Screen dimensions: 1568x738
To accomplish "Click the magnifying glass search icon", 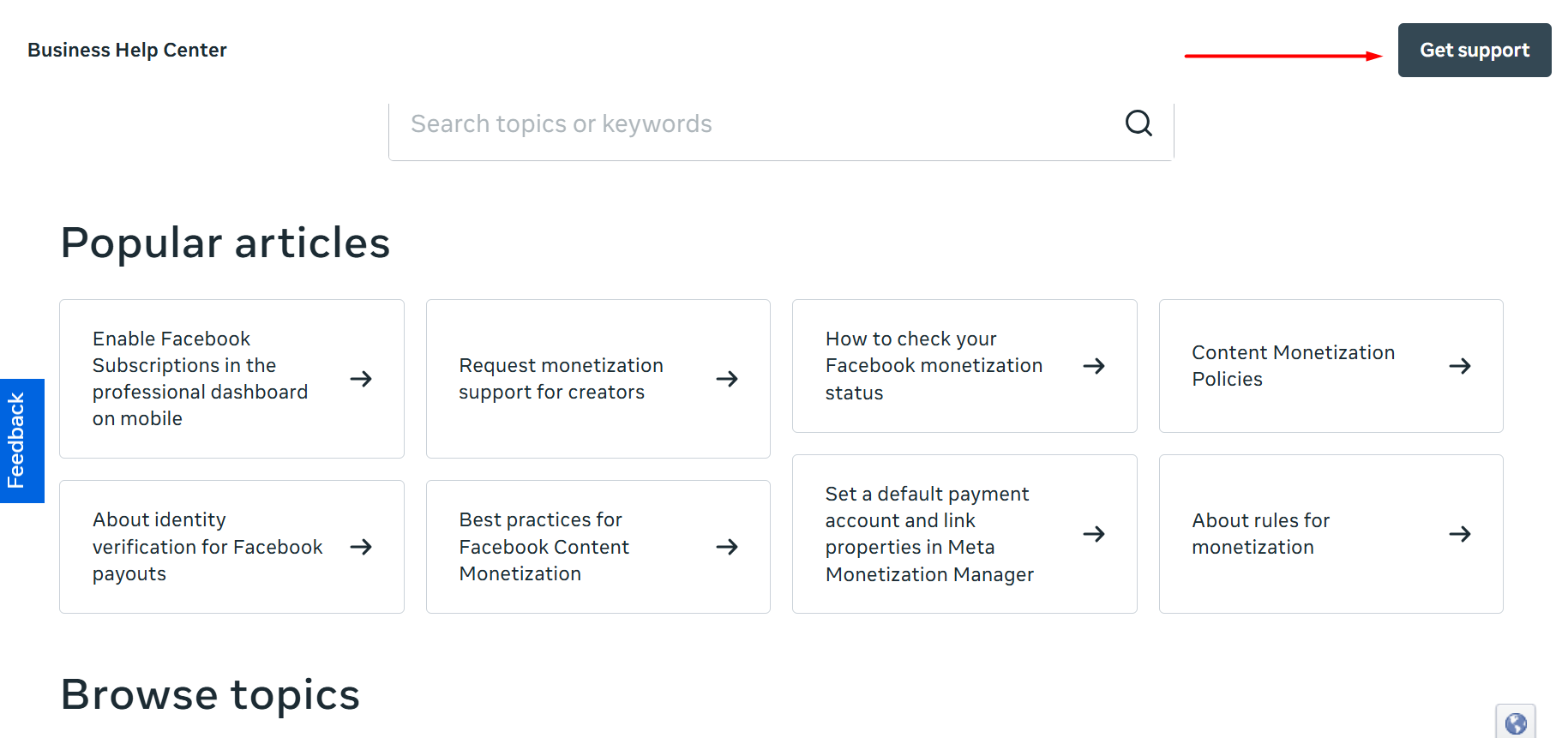I will (x=1138, y=123).
